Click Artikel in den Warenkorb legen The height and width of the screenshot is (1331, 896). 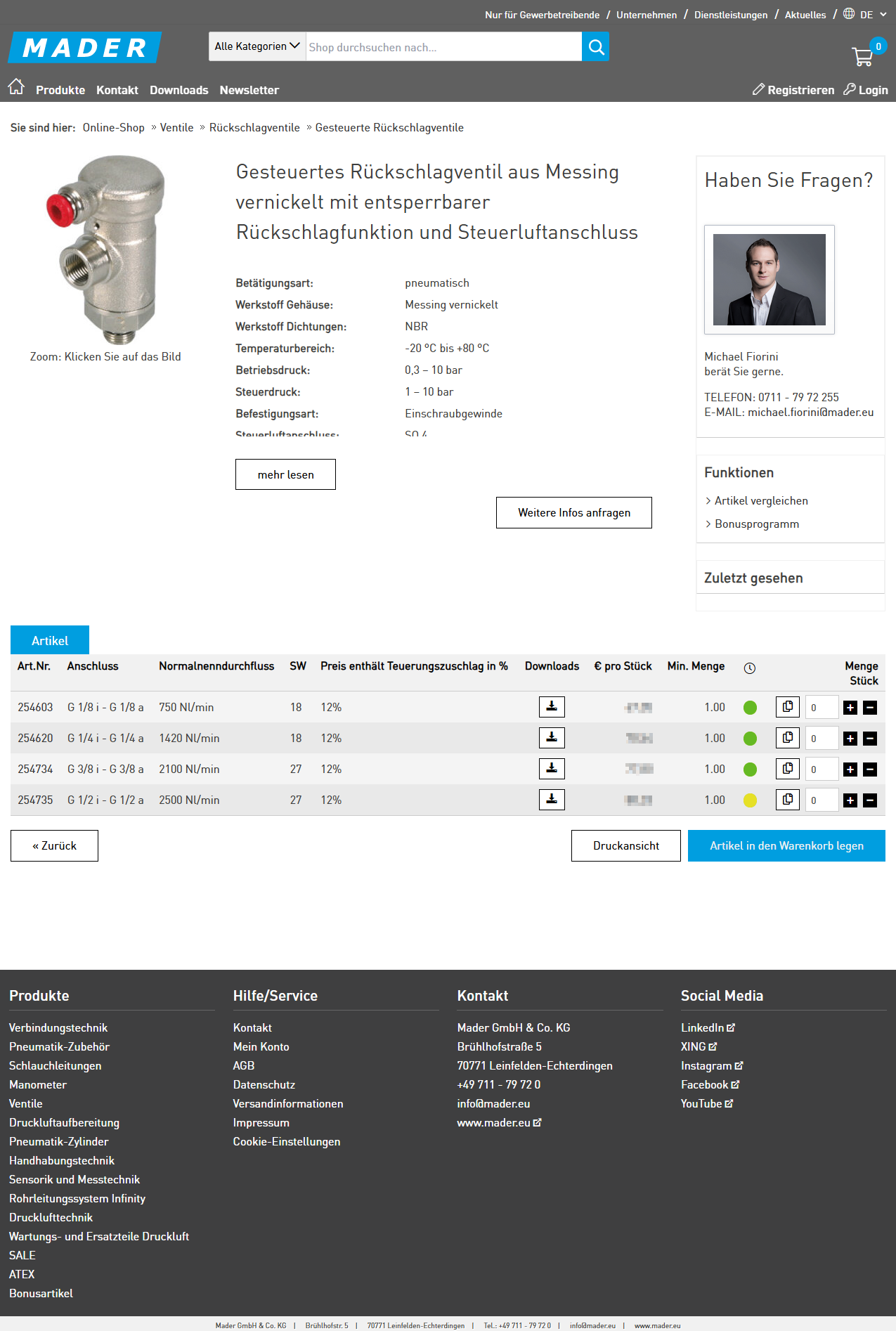coord(786,845)
